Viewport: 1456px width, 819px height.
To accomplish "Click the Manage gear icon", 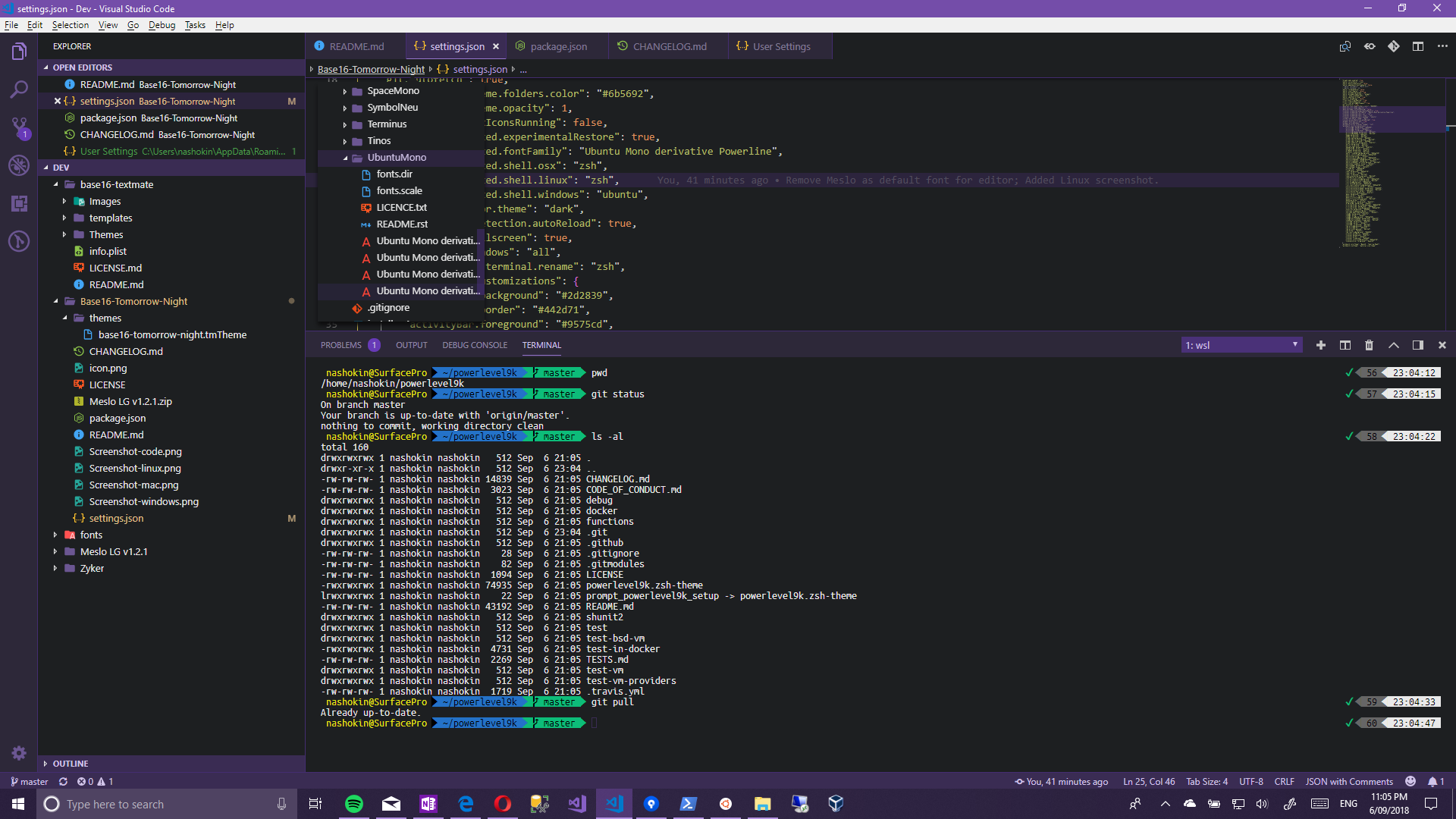I will [19, 753].
